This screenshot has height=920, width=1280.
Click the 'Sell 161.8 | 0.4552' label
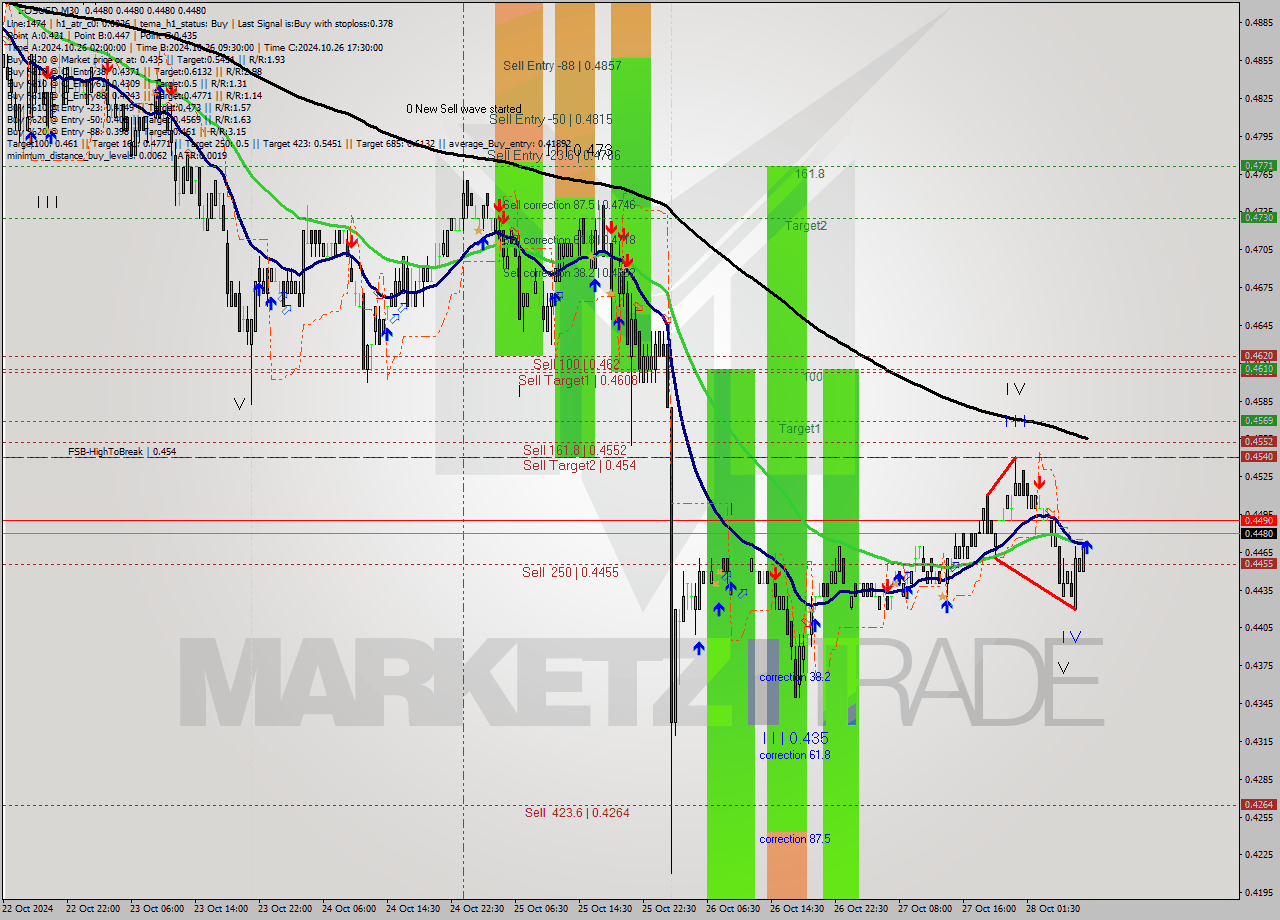point(575,451)
